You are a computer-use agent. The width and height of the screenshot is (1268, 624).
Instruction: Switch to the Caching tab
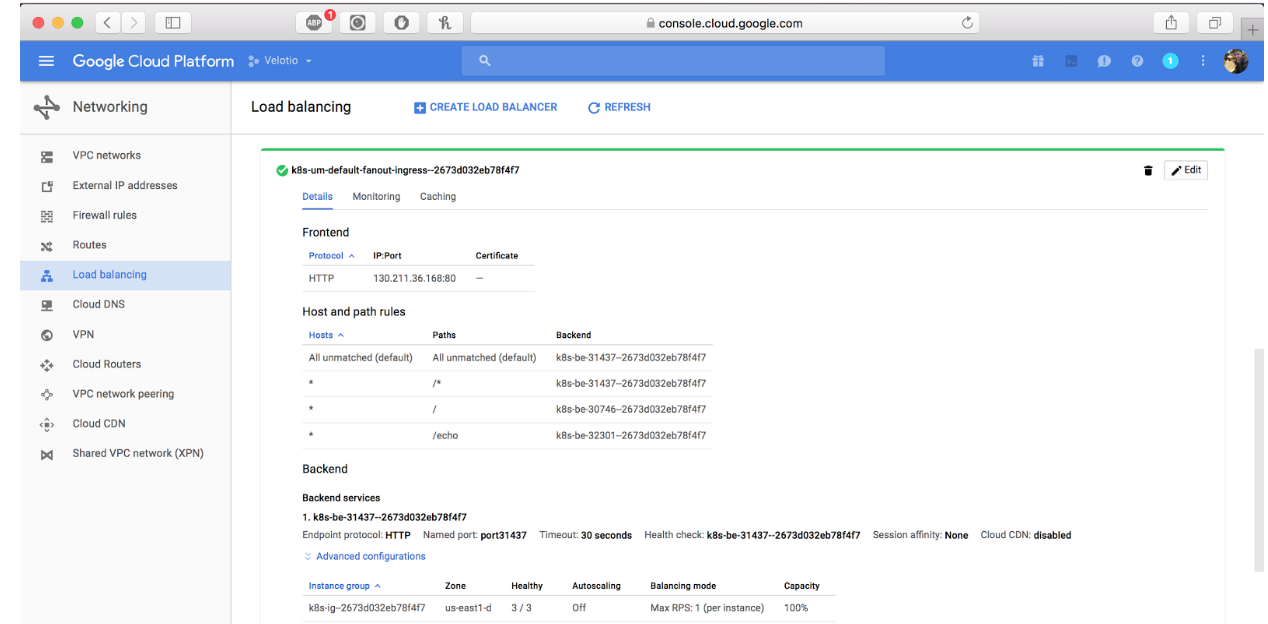(437, 197)
